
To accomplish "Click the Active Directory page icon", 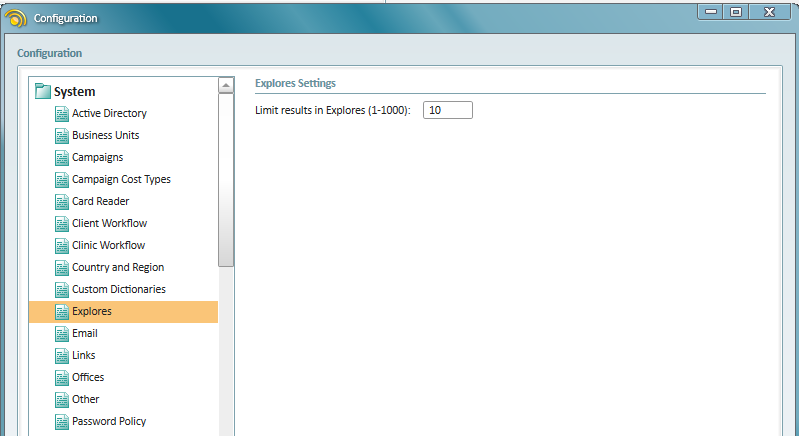I will pos(62,114).
